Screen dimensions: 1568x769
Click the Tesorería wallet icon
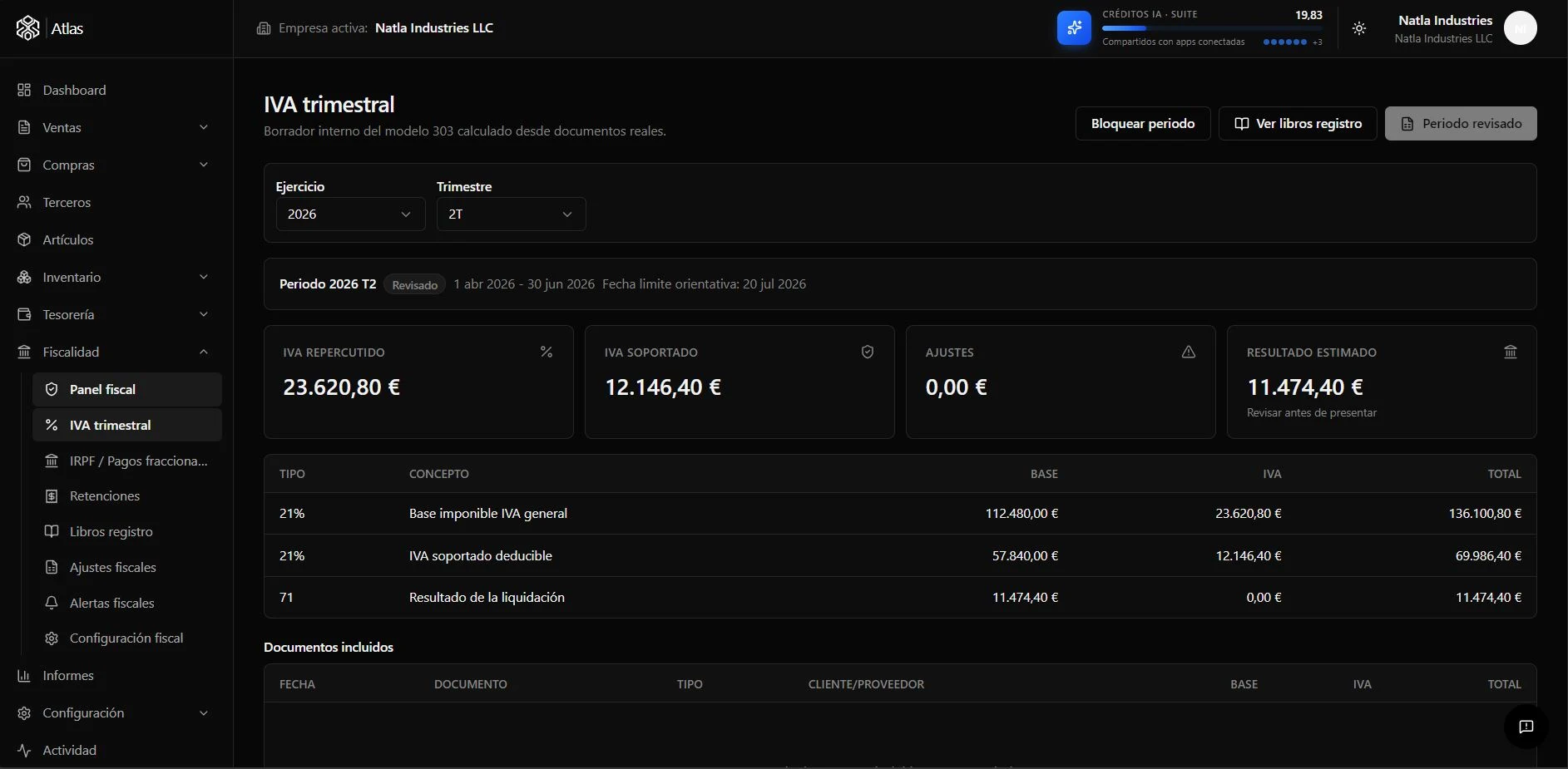coord(24,314)
